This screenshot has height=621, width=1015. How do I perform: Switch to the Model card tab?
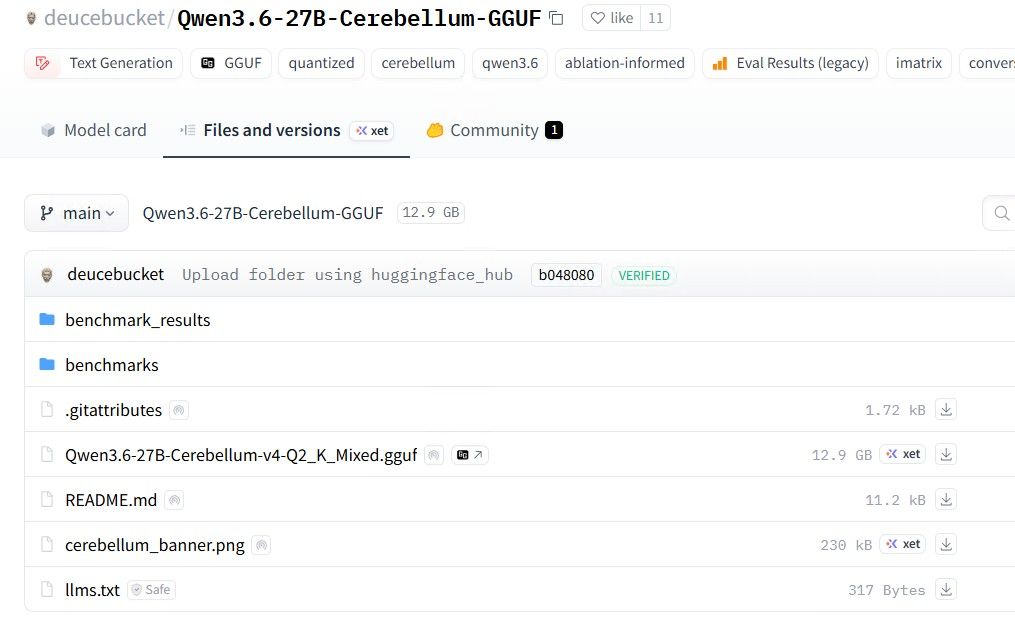point(94,130)
